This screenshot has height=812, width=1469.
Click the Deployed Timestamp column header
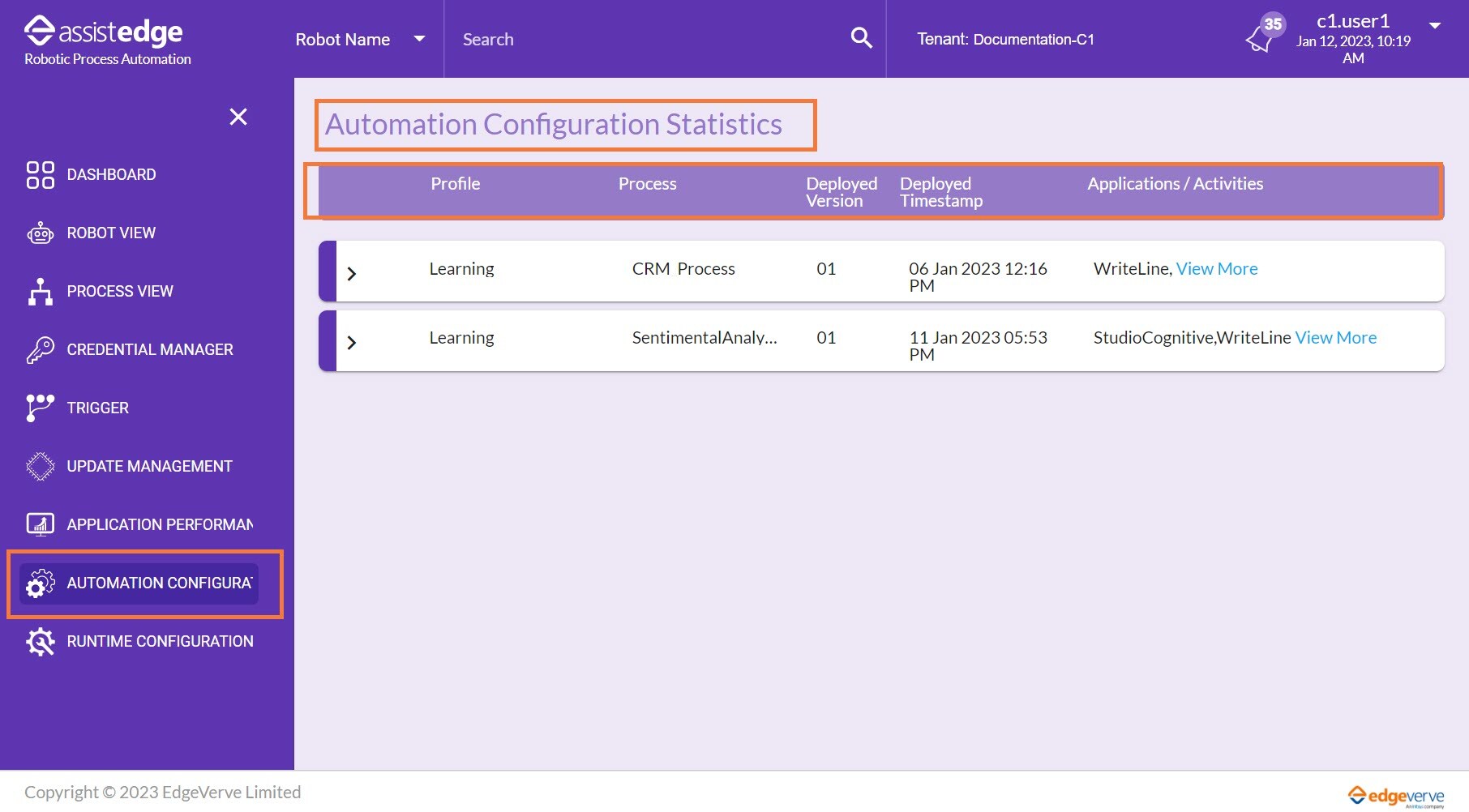(941, 192)
